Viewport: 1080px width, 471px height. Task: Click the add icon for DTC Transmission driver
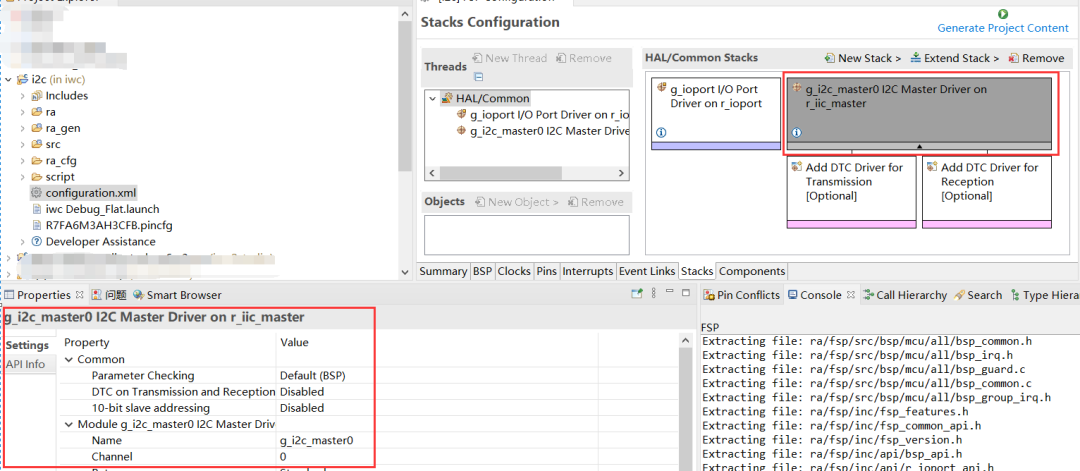pyautogui.click(x=797, y=167)
